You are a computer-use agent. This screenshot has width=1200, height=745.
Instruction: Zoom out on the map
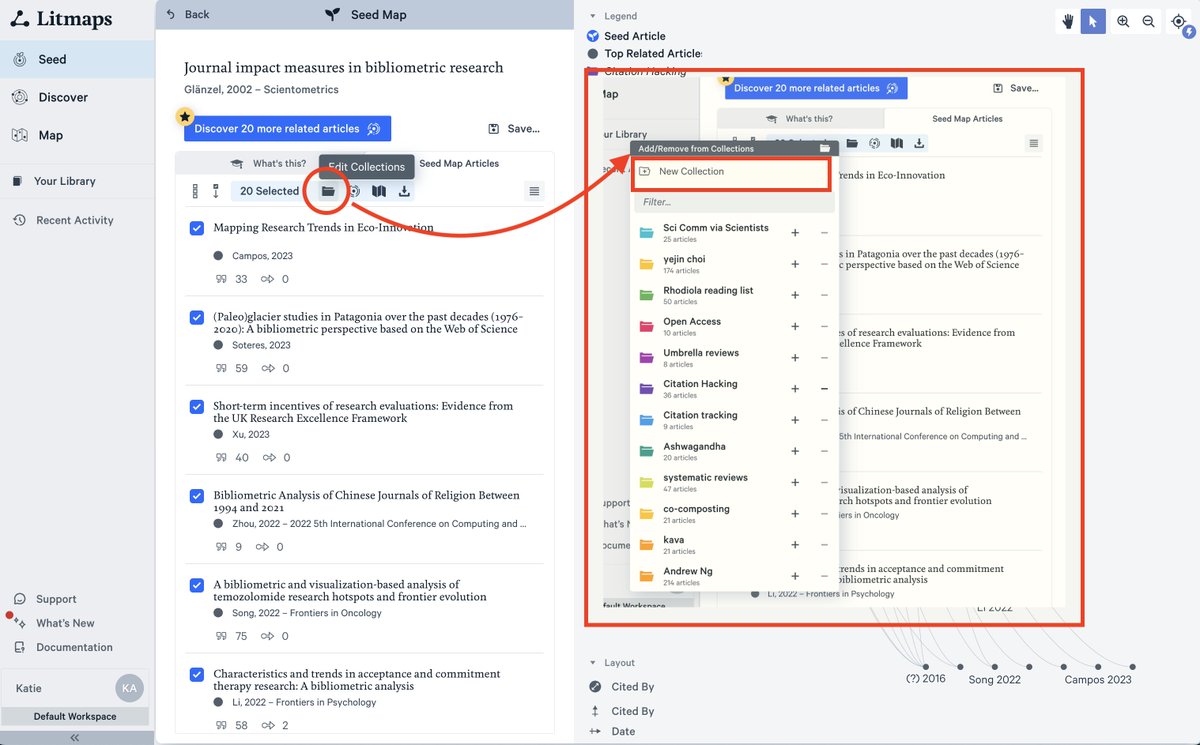1149,21
